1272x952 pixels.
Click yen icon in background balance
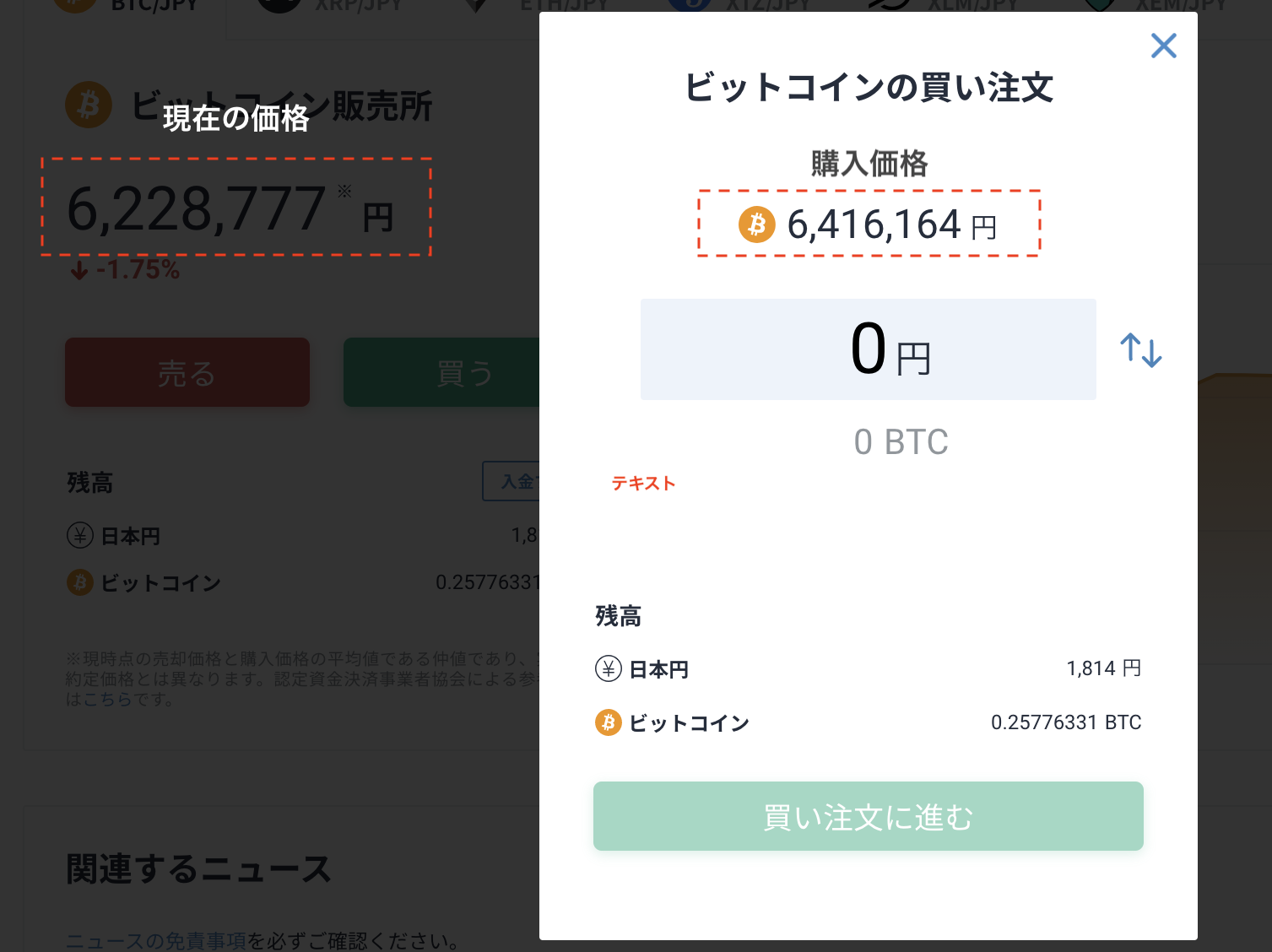pyautogui.click(x=80, y=536)
